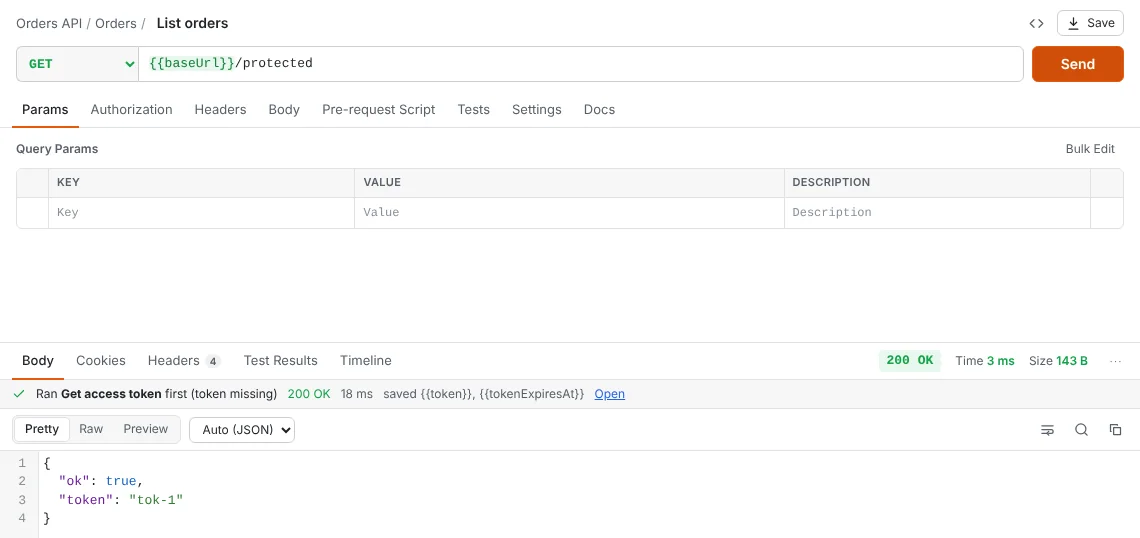Select Pretty view mode
Image resolution: width=1140 pixels, height=538 pixels.
tap(41, 429)
